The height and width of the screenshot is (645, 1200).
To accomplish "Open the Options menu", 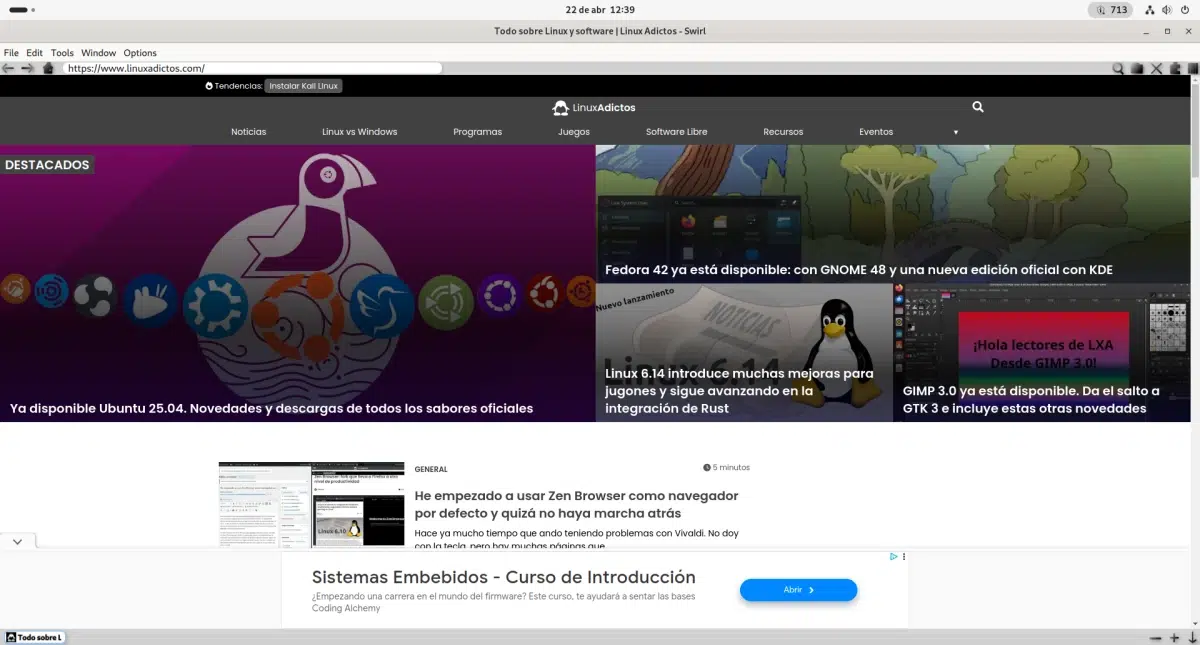I will (x=140, y=53).
